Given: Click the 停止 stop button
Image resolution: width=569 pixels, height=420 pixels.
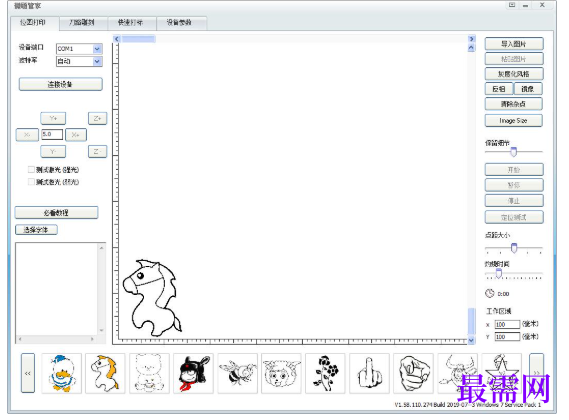Looking at the screenshot, I should click(514, 201).
